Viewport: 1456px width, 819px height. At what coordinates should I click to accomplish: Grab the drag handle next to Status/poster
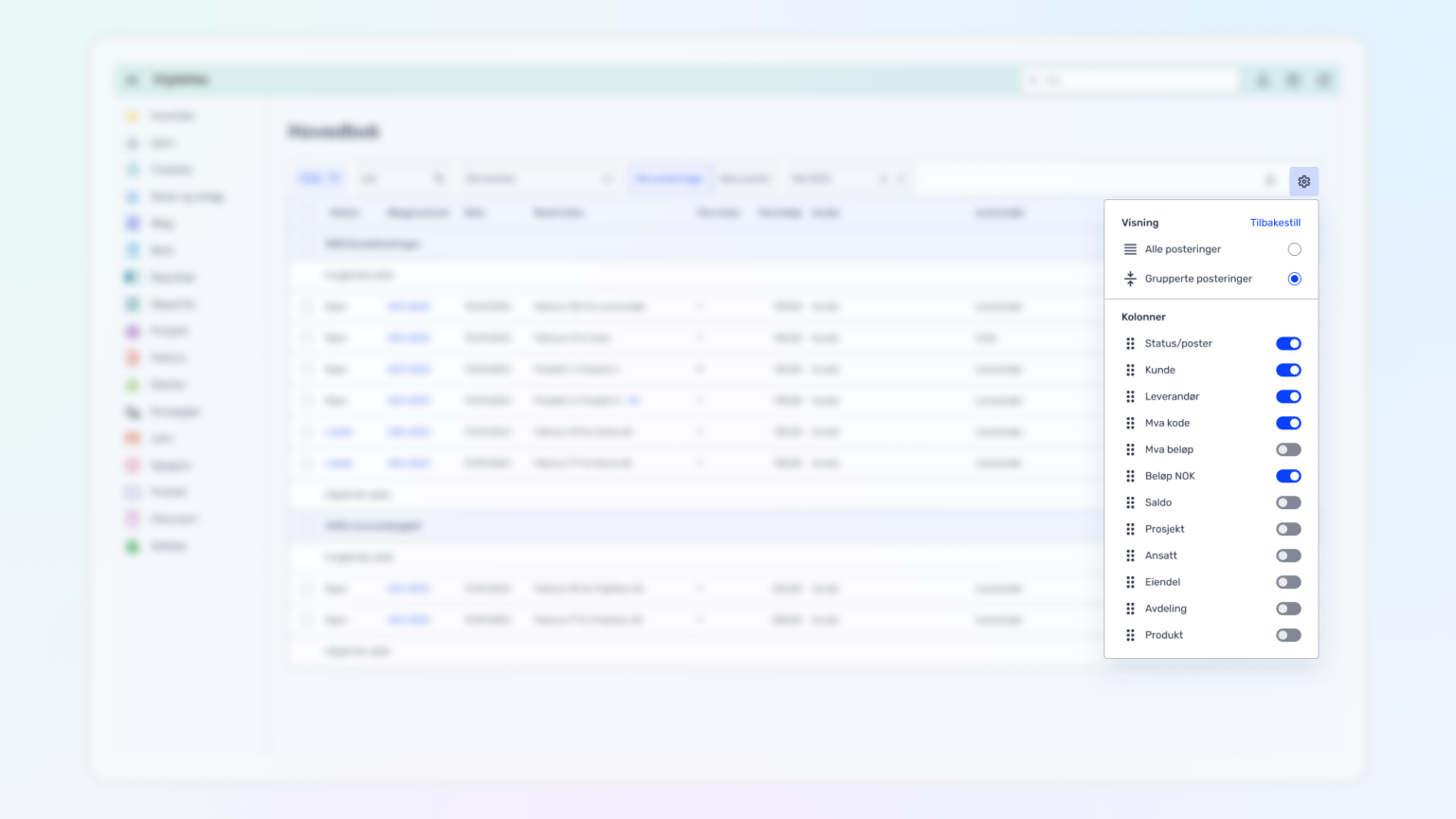point(1130,344)
